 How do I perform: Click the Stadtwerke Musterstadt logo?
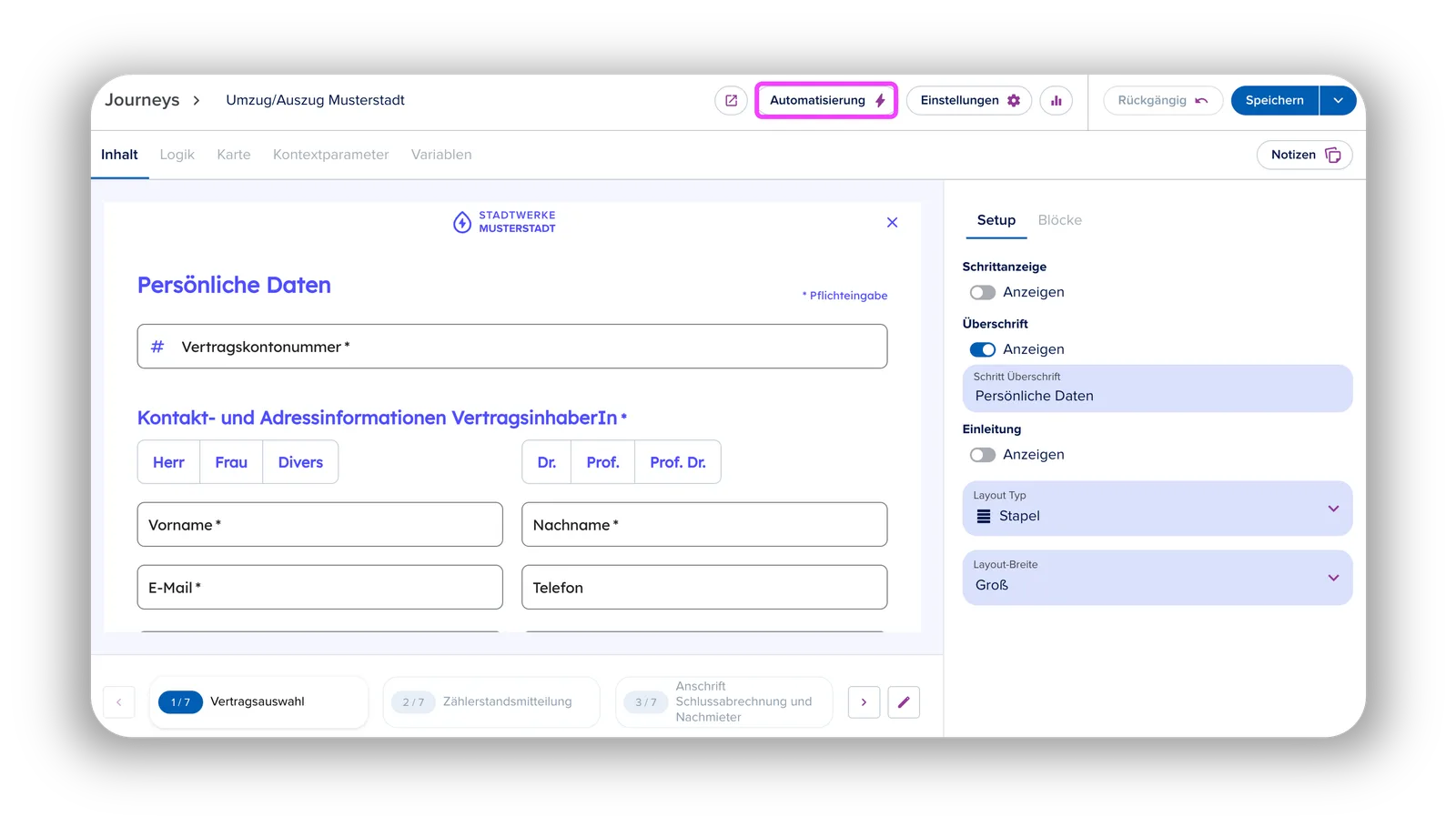click(504, 222)
